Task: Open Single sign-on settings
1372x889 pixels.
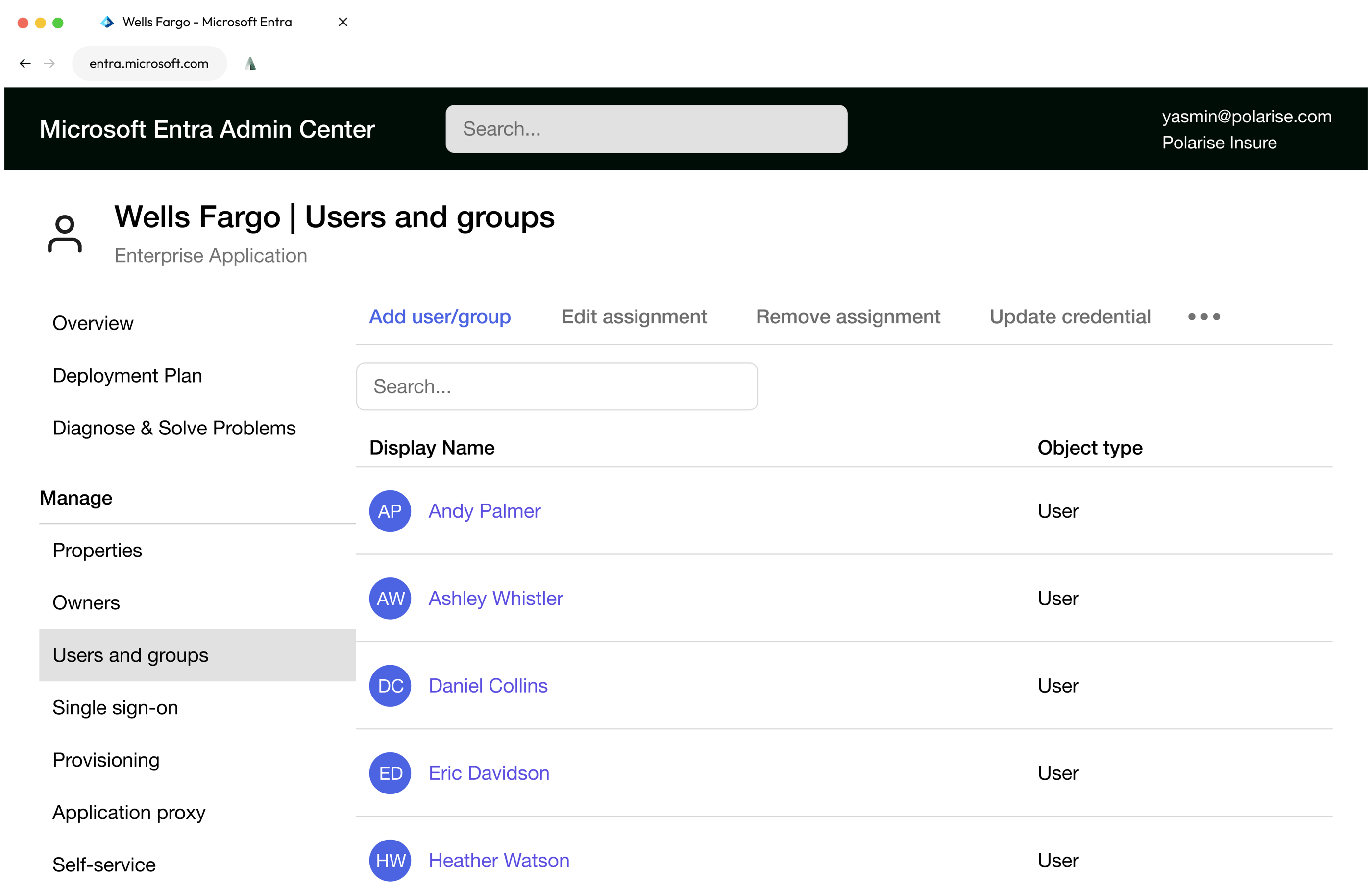Action: pos(115,707)
